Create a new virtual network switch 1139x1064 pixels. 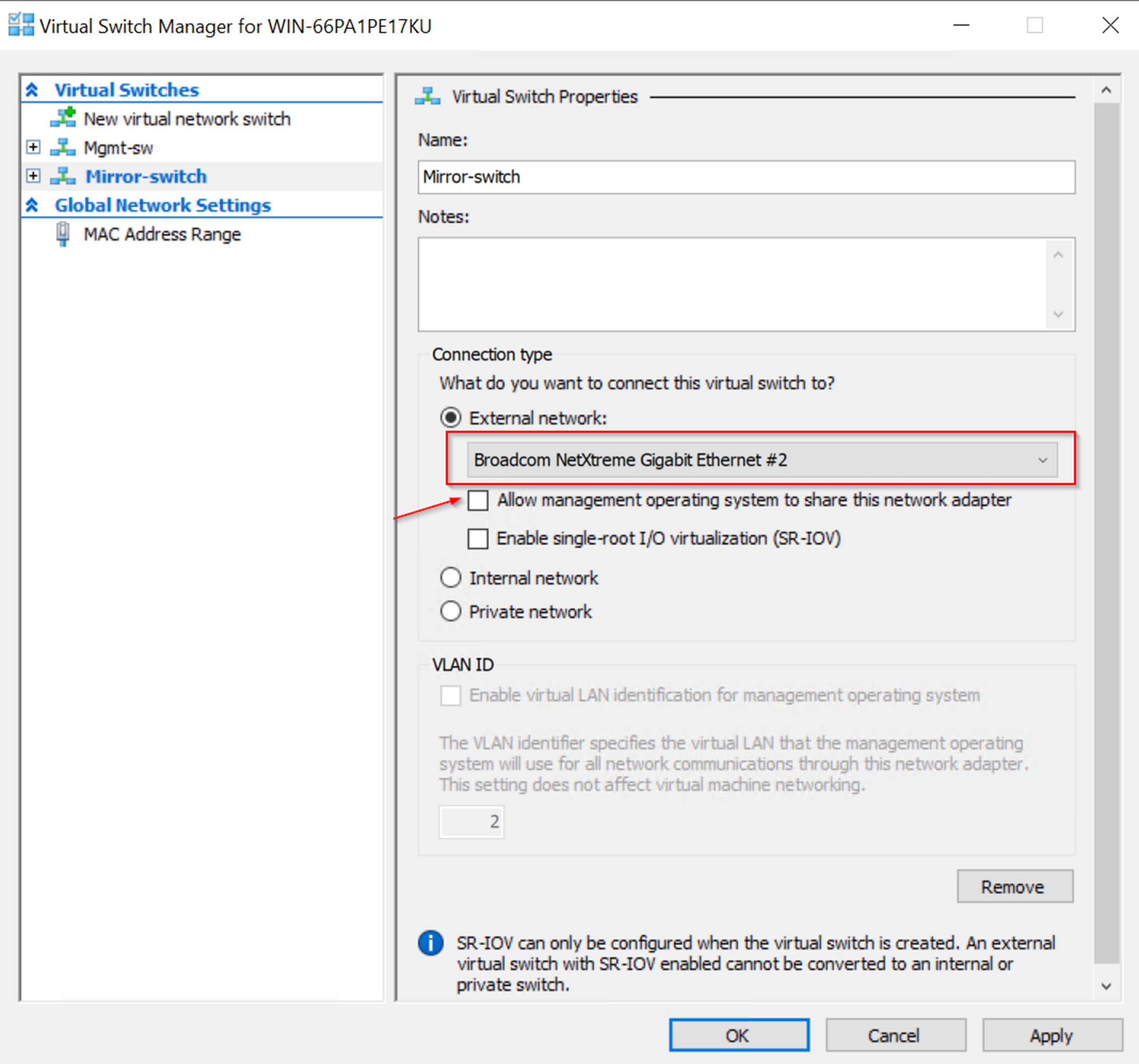(187, 118)
